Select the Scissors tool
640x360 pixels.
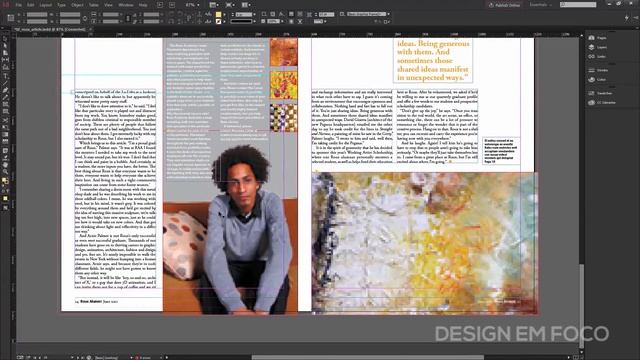click(x=5, y=120)
